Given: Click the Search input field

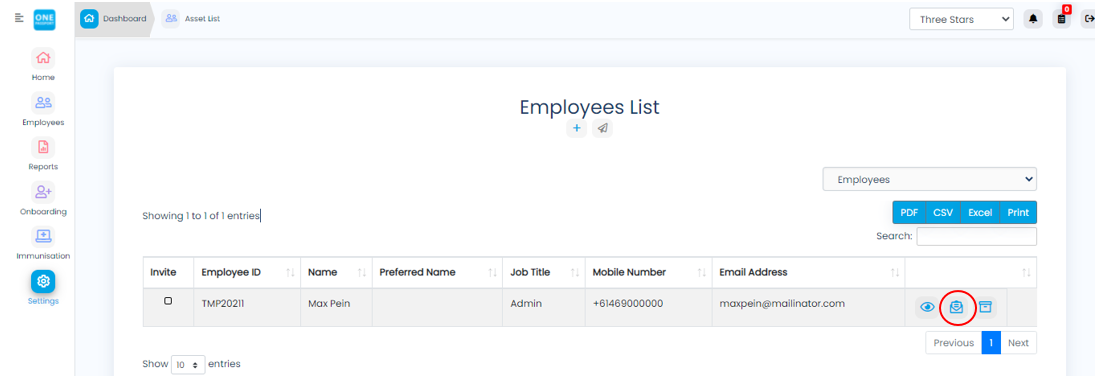Looking at the screenshot, I should tap(976, 236).
